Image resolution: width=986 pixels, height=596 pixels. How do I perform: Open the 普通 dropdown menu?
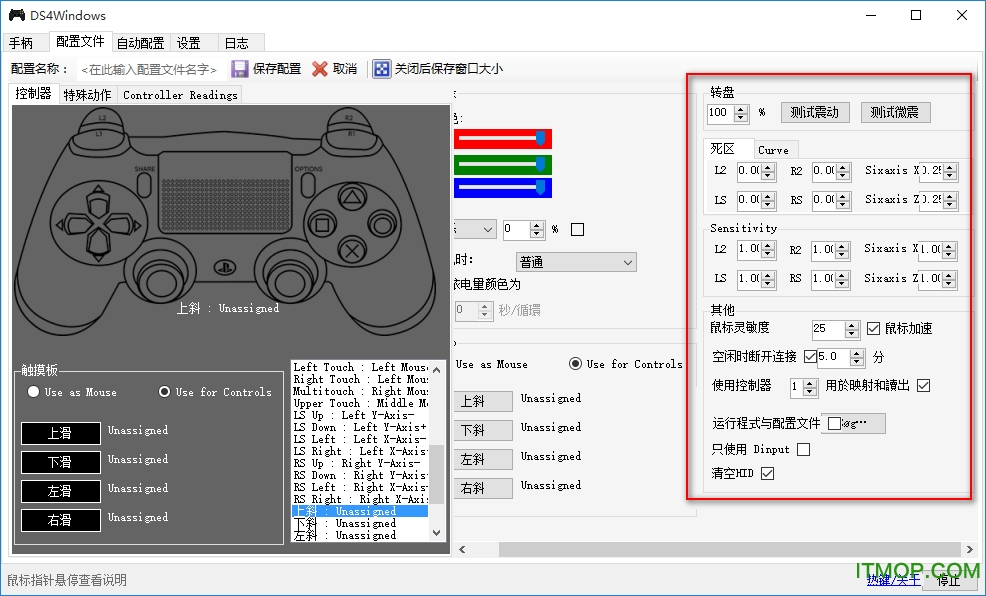[x=576, y=261]
